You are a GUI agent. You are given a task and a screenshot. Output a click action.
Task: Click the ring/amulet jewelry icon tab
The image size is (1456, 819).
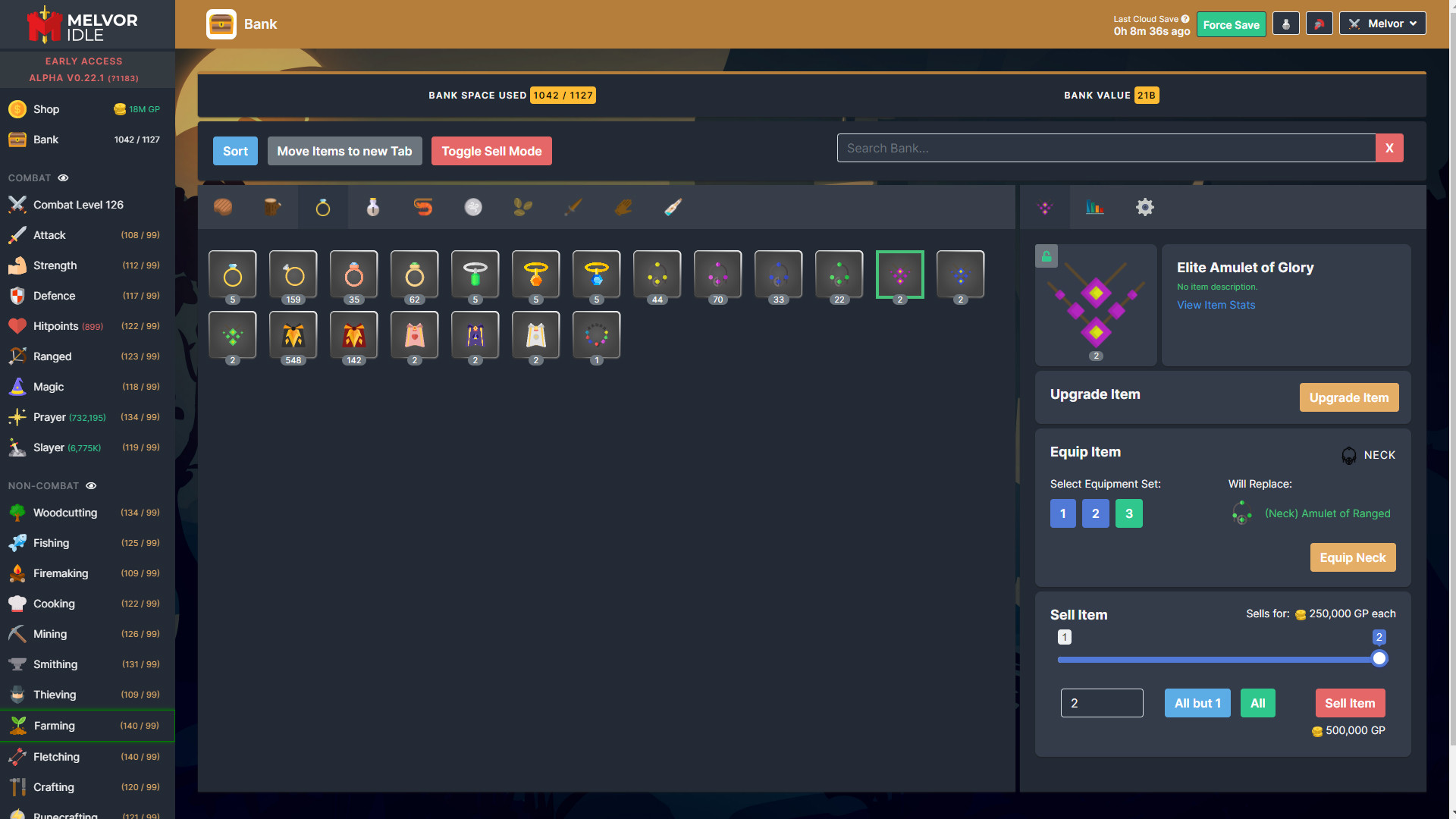(x=322, y=207)
